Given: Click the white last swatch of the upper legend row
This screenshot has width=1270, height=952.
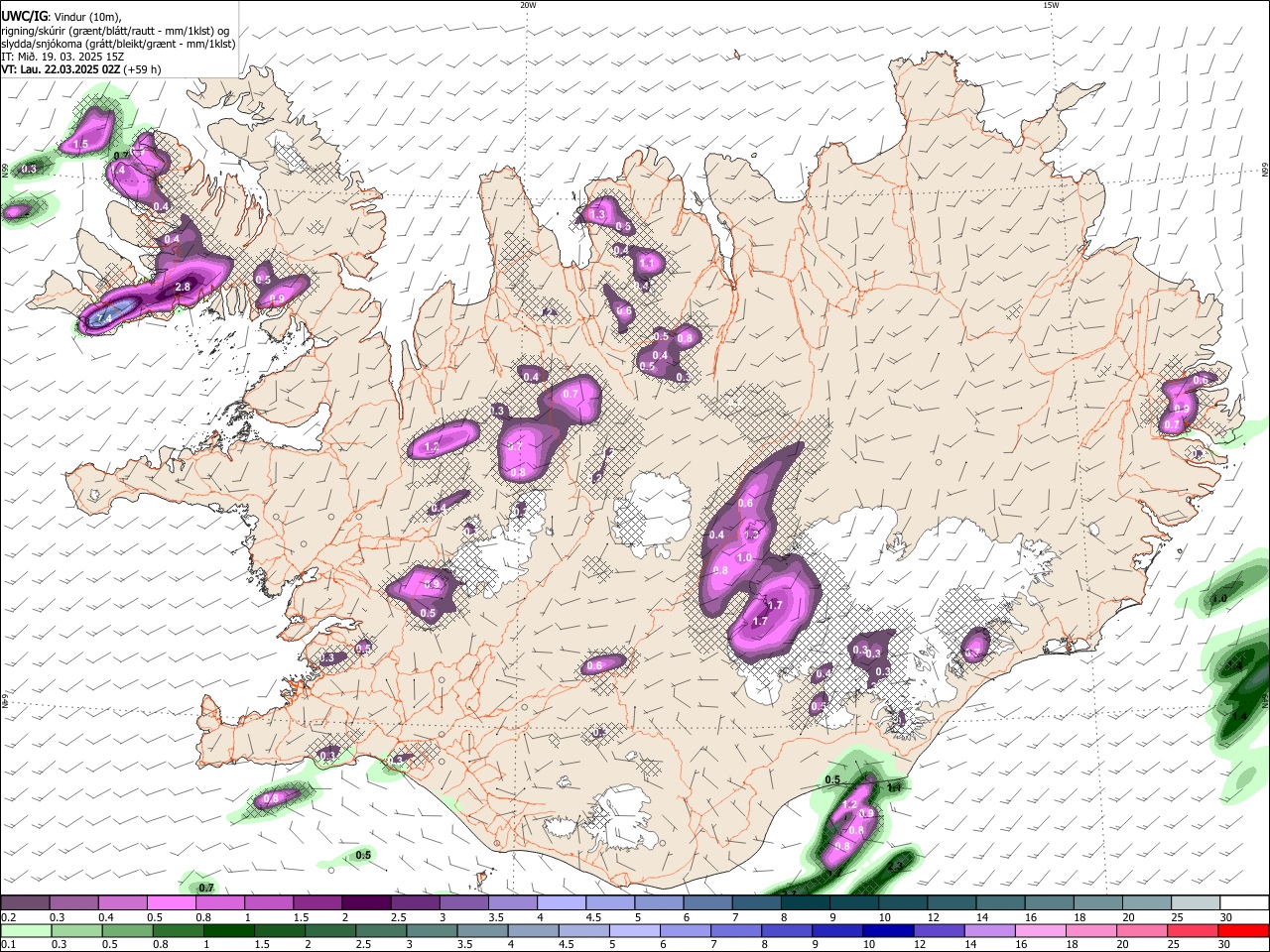Looking at the screenshot, I should (1245, 903).
